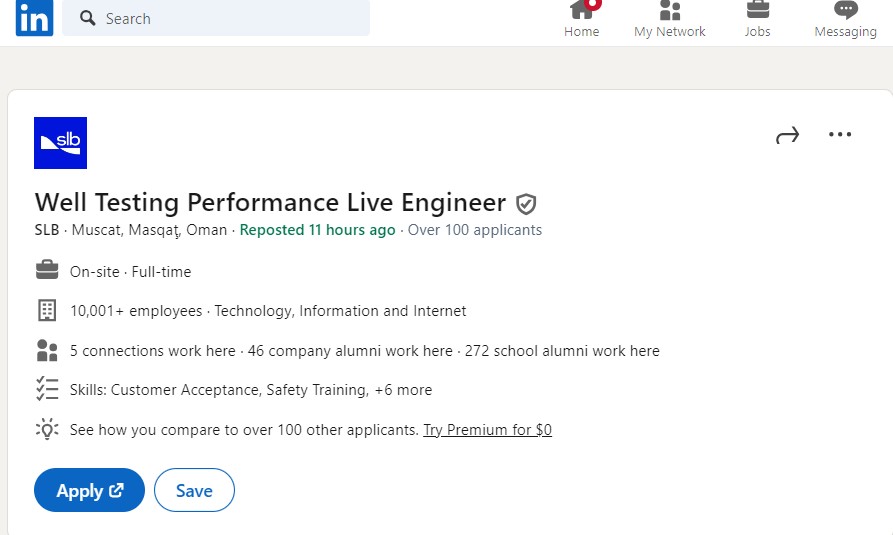The width and height of the screenshot is (893, 535).
Task: Click the Well Testing Performance Live Engineer title
Action: (x=270, y=202)
